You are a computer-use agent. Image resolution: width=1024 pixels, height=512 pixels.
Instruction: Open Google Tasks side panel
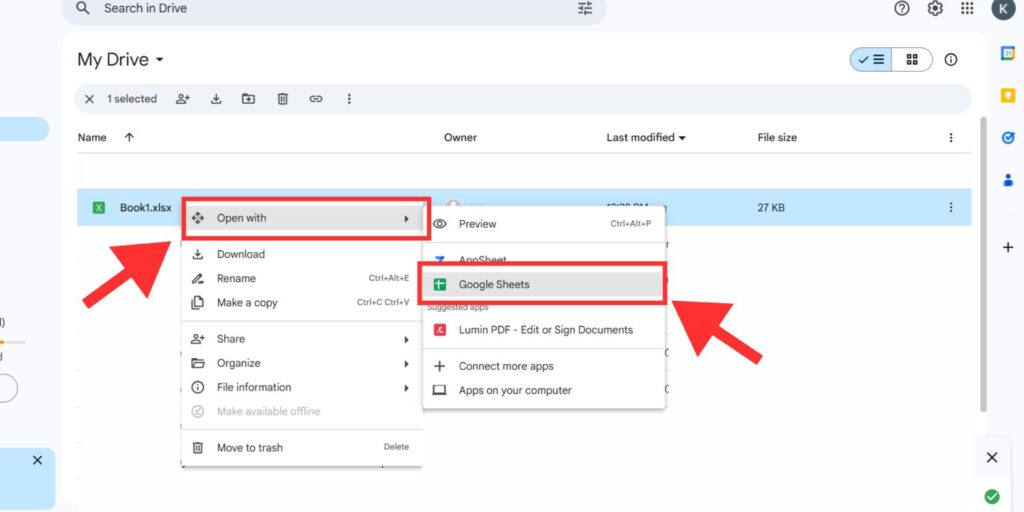click(1008, 138)
